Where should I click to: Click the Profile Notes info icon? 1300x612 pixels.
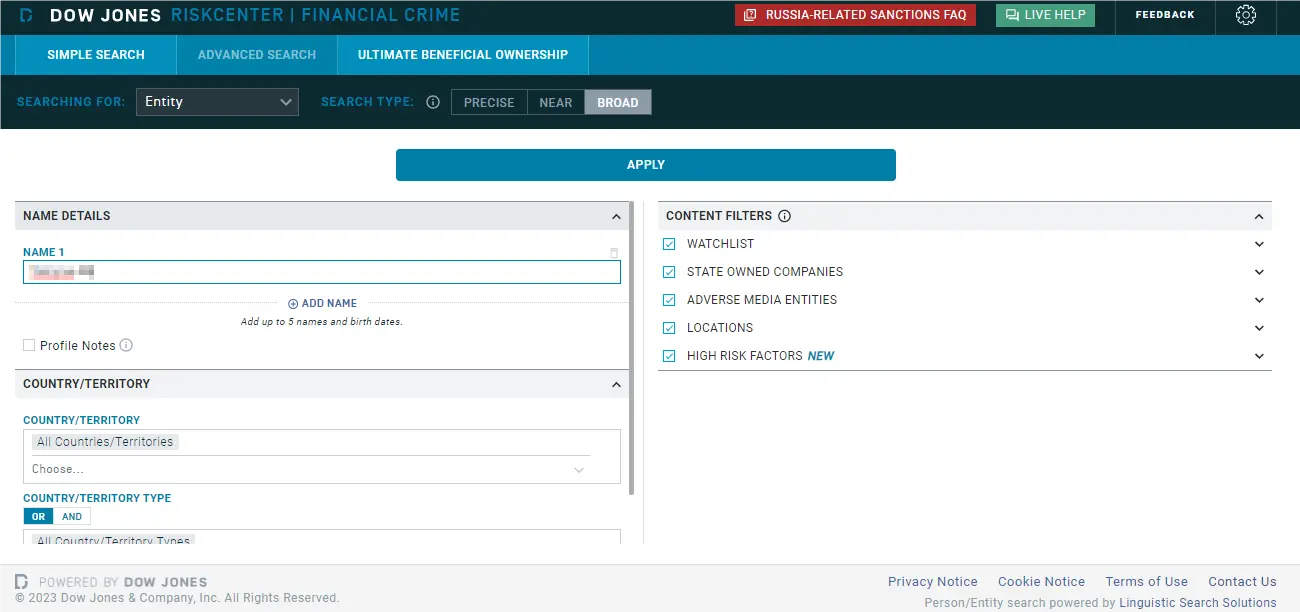[x=126, y=345]
